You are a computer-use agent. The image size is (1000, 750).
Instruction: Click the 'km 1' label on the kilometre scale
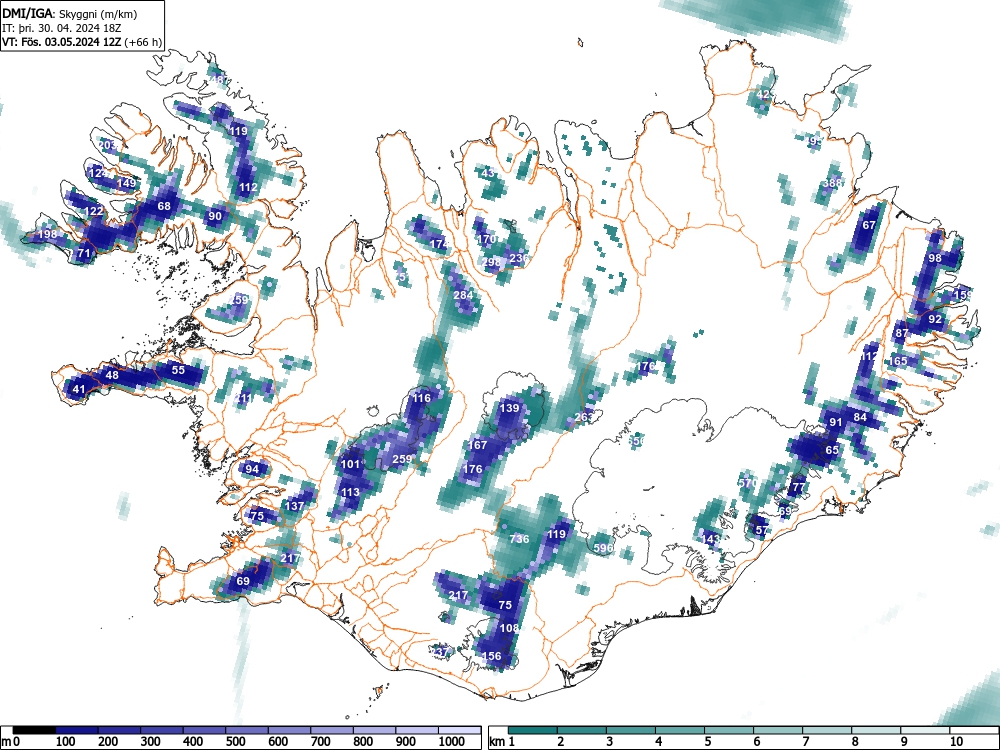(x=502, y=742)
